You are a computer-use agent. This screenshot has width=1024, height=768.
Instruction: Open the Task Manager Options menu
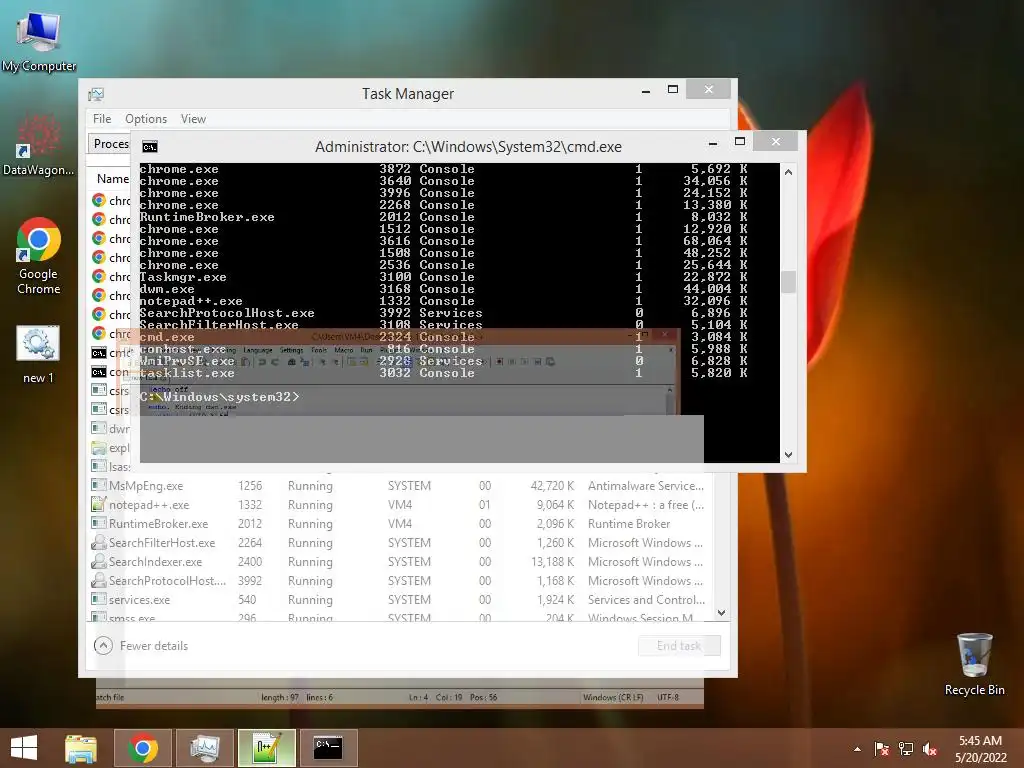pyautogui.click(x=146, y=119)
